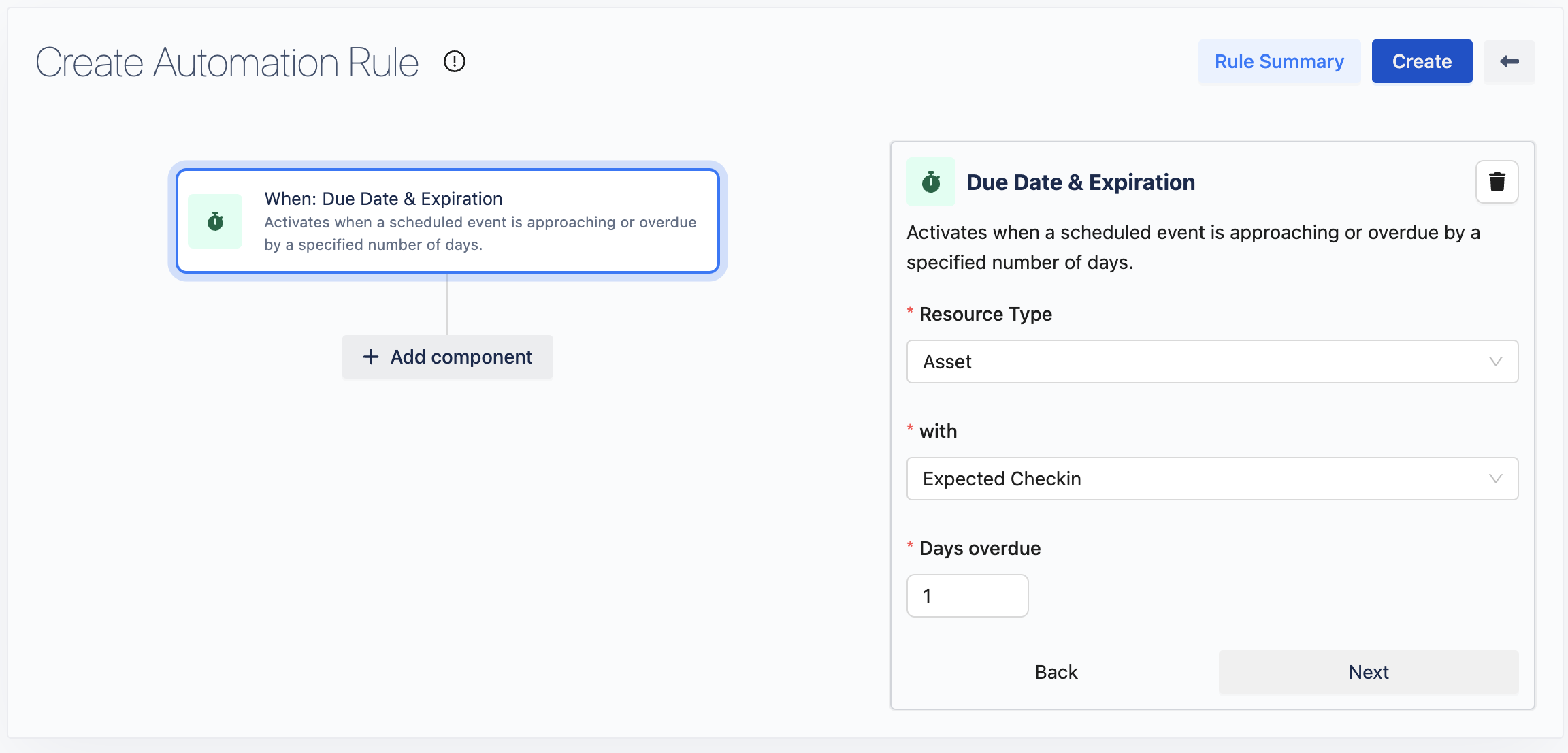Click the trigger card description text

pos(480,234)
